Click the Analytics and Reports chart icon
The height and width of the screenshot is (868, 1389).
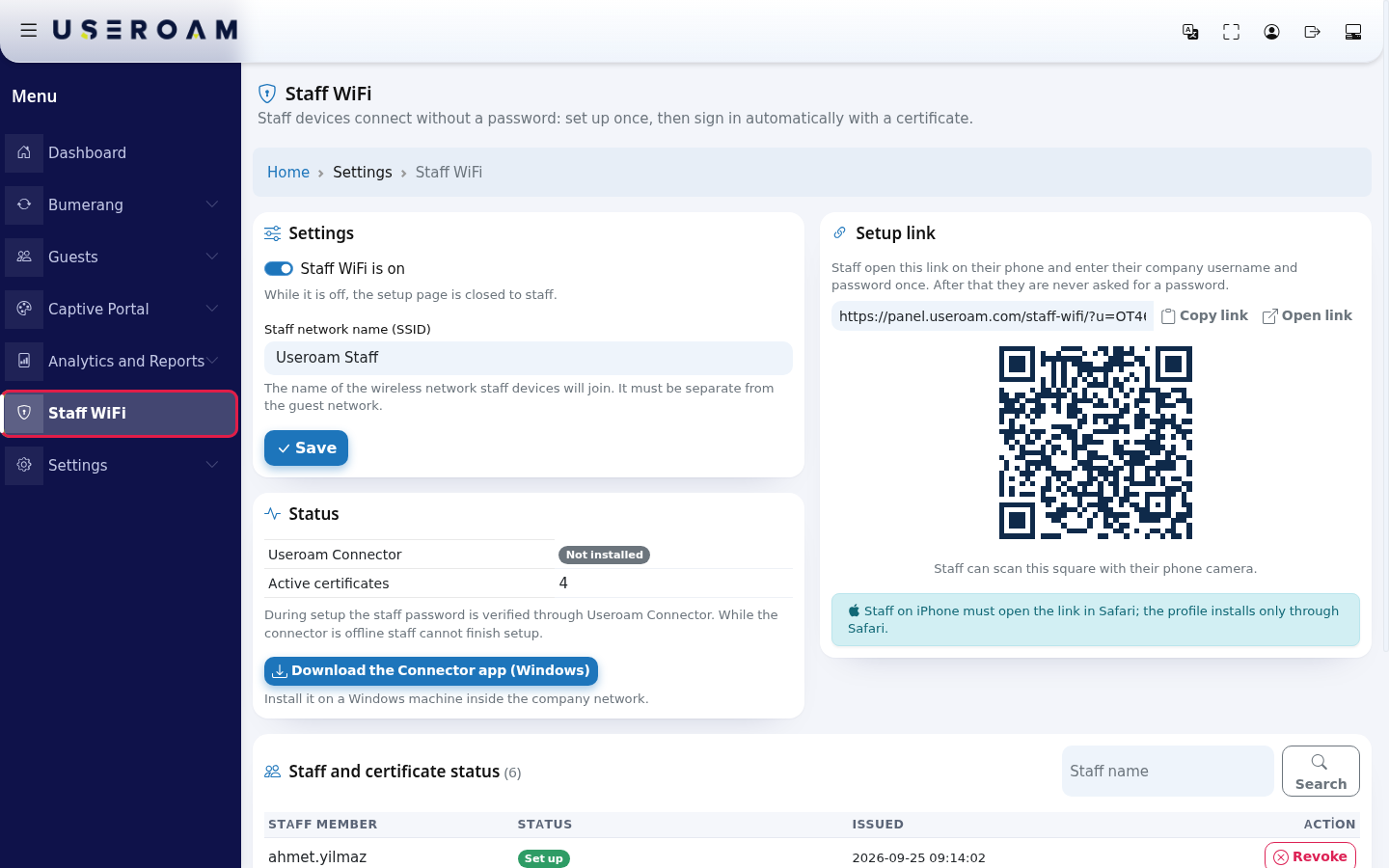tap(24, 361)
